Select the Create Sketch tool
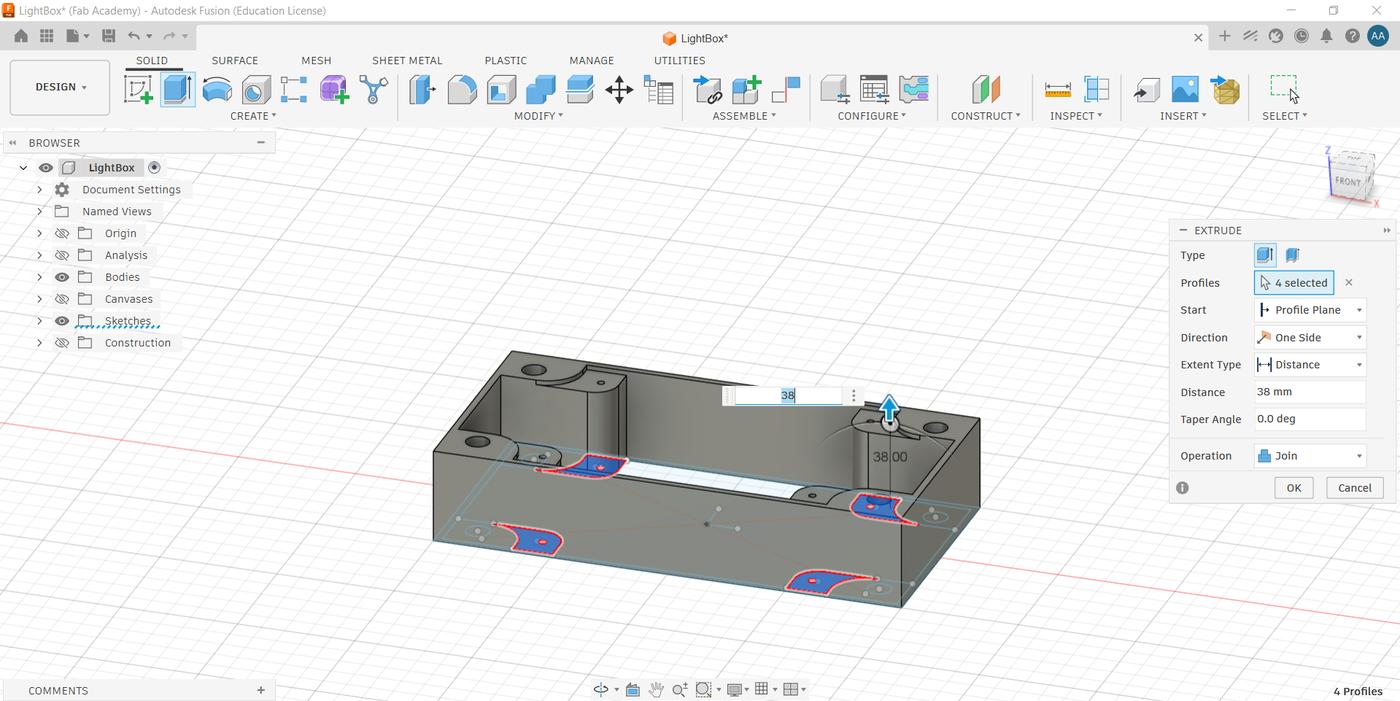The image size is (1400, 701). [x=139, y=89]
